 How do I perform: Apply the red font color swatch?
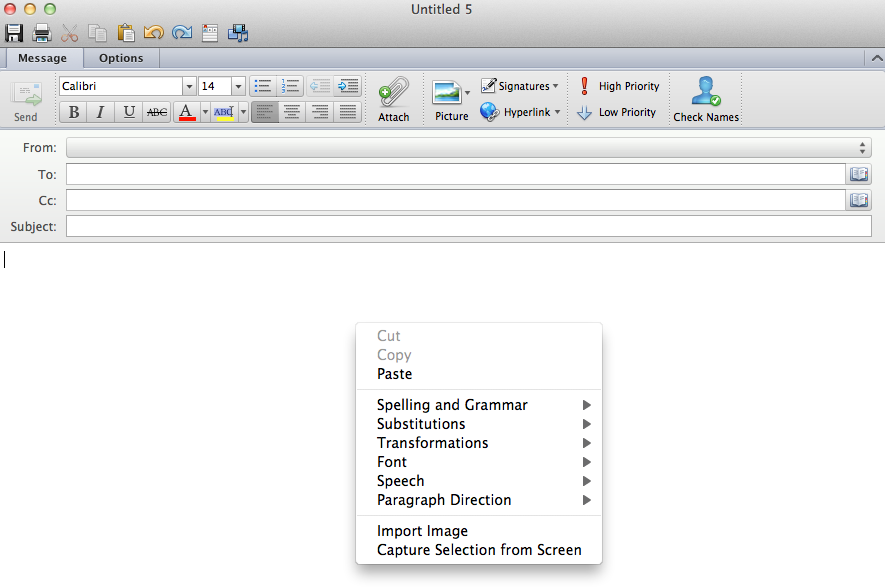[x=185, y=112]
